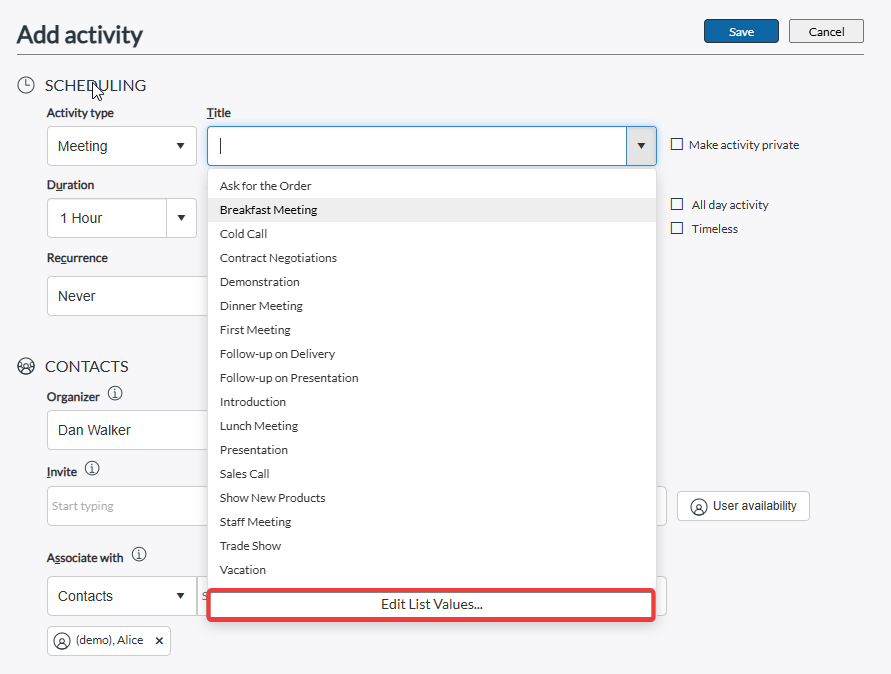Viewport: 891px width, 674px height.
Task: Select Introduction from title list
Action: (x=432, y=402)
